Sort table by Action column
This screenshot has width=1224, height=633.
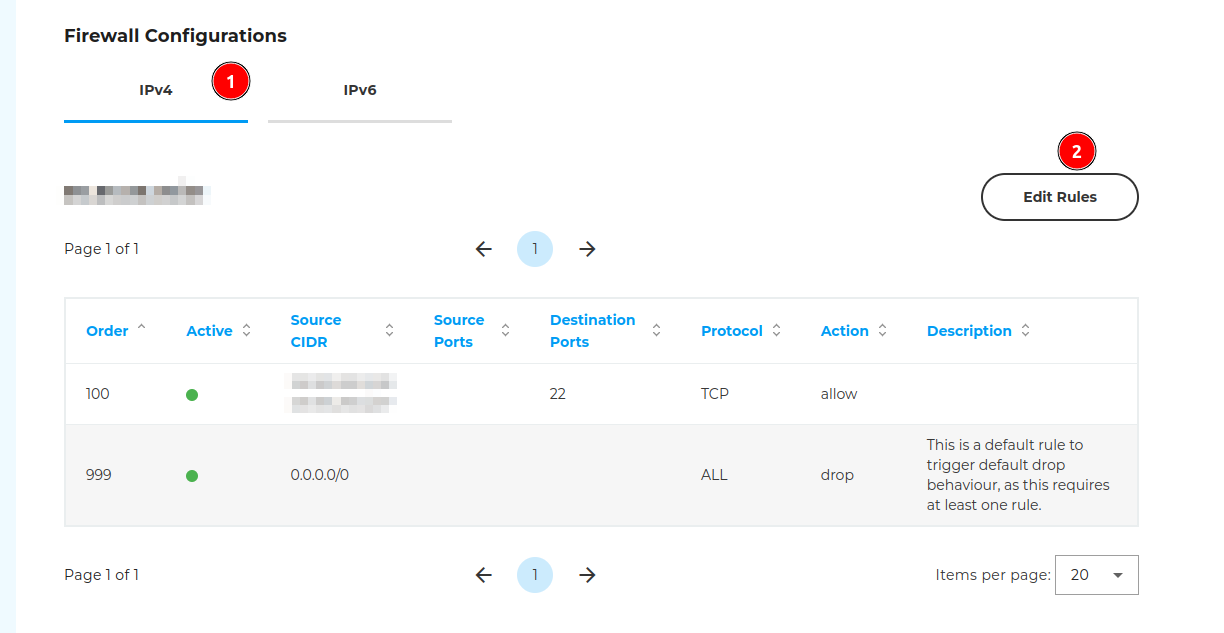click(x=854, y=331)
